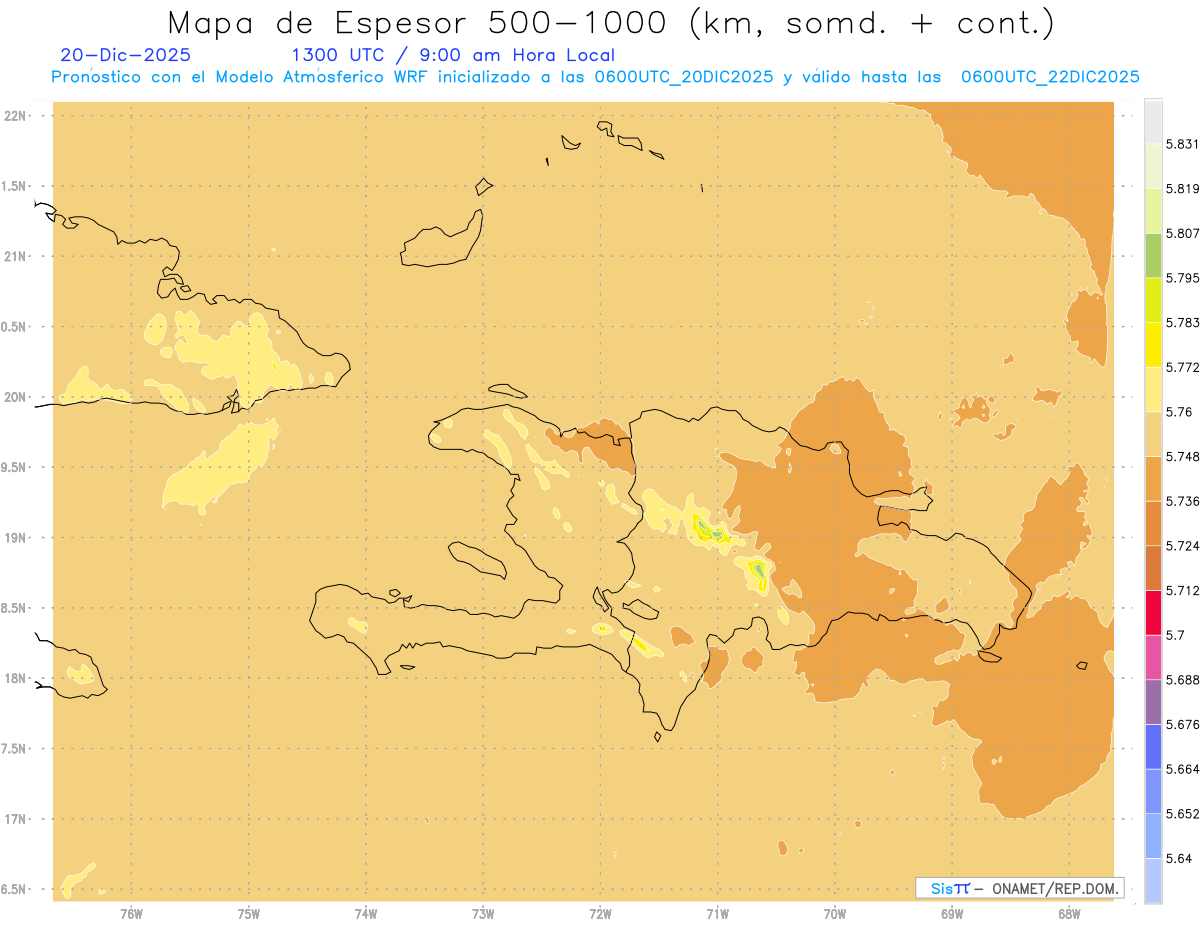Click the colorbar value 5.807
Viewport: 1200px width, 927px height.
(1183, 233)
